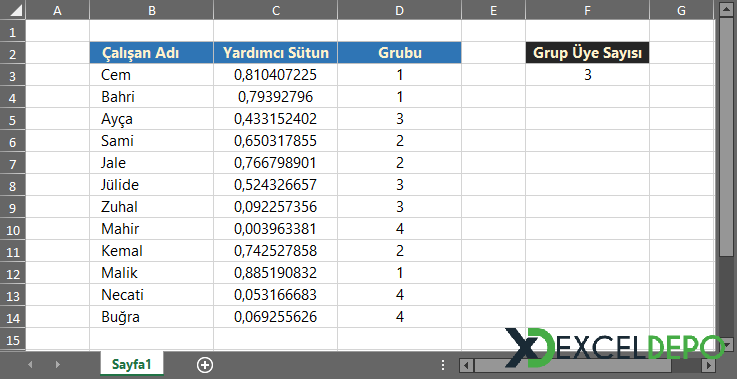Go to next sheet with right arrow
The width and height of the screenshot is (737, 379).
click(58, 364)
